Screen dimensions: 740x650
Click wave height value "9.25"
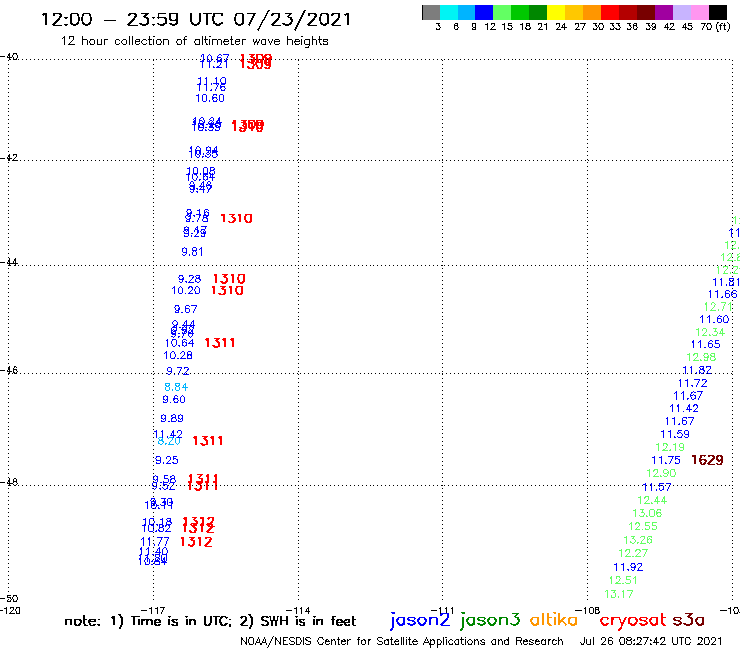click(x=167, y=460)
